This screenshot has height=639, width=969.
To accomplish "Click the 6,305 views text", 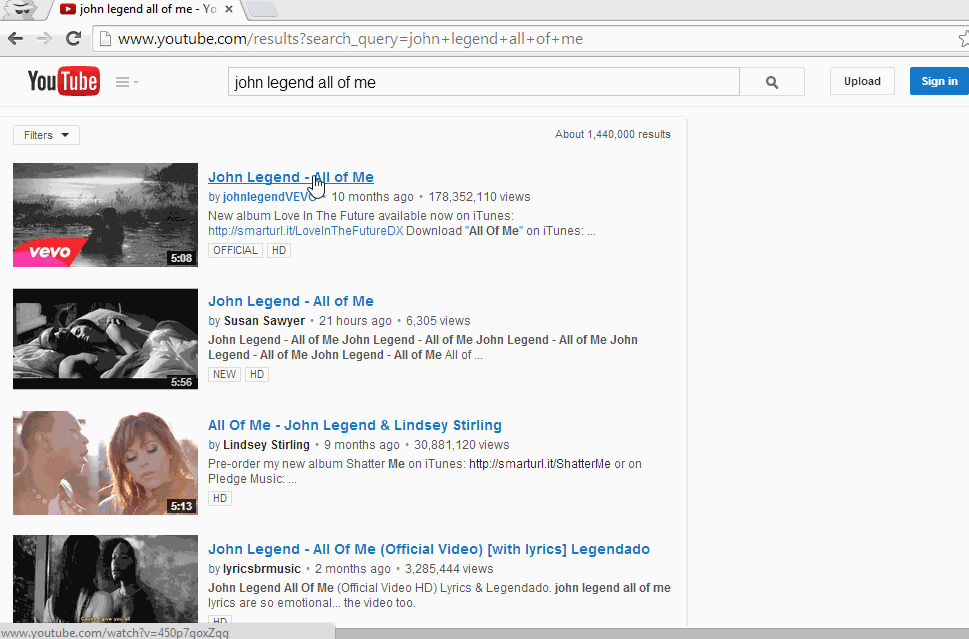I will tap(438, 321).
